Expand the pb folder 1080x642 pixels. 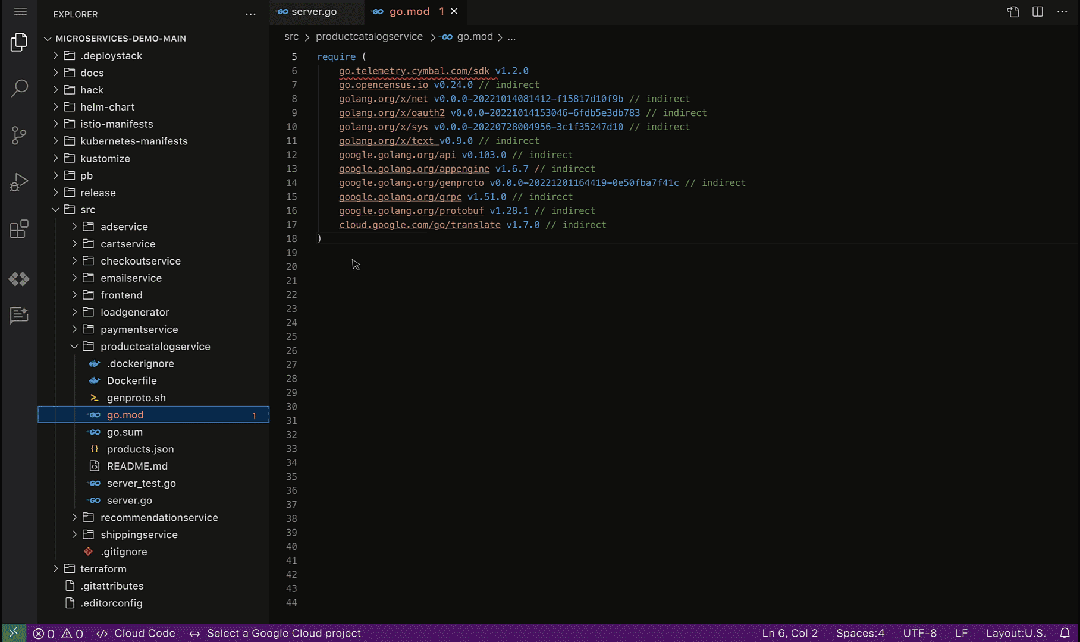click(x=86, y=176)
